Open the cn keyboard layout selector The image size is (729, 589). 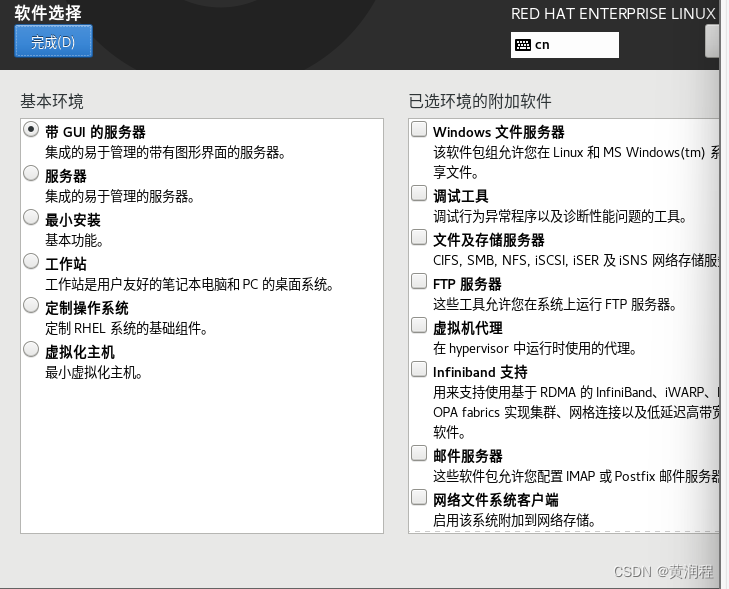[564, 45]
